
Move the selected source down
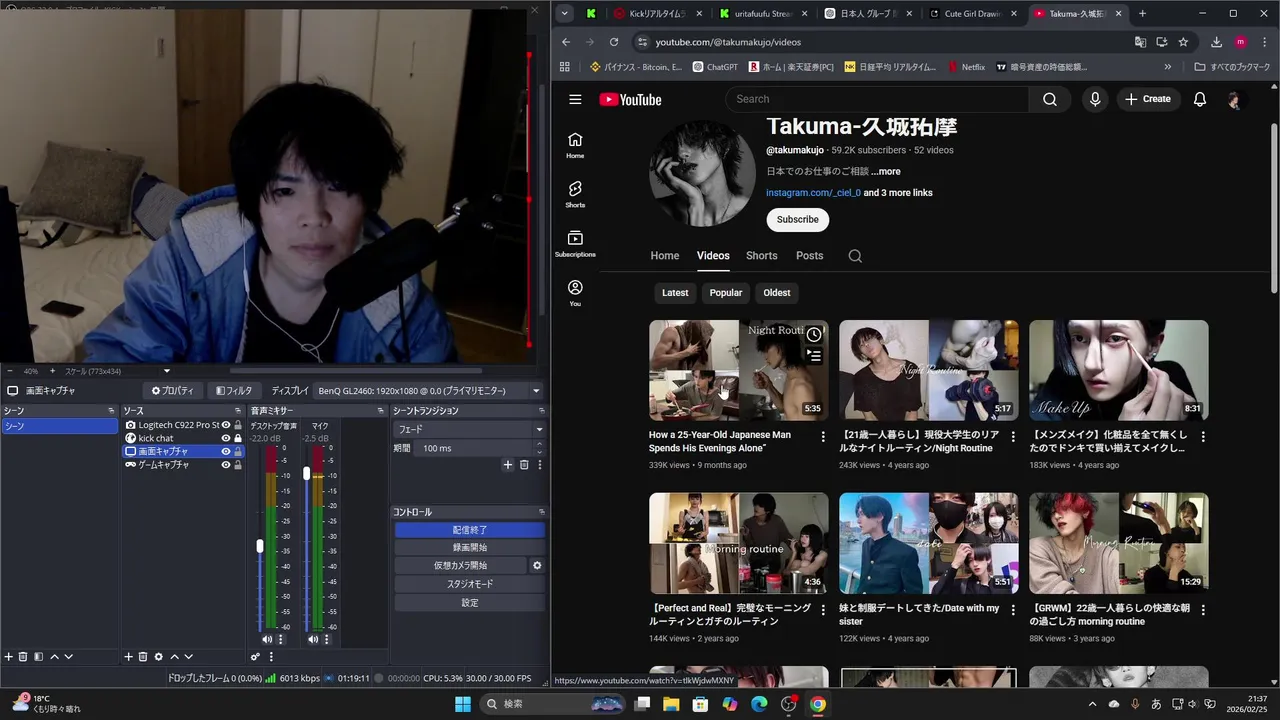[x=188, y=657]
